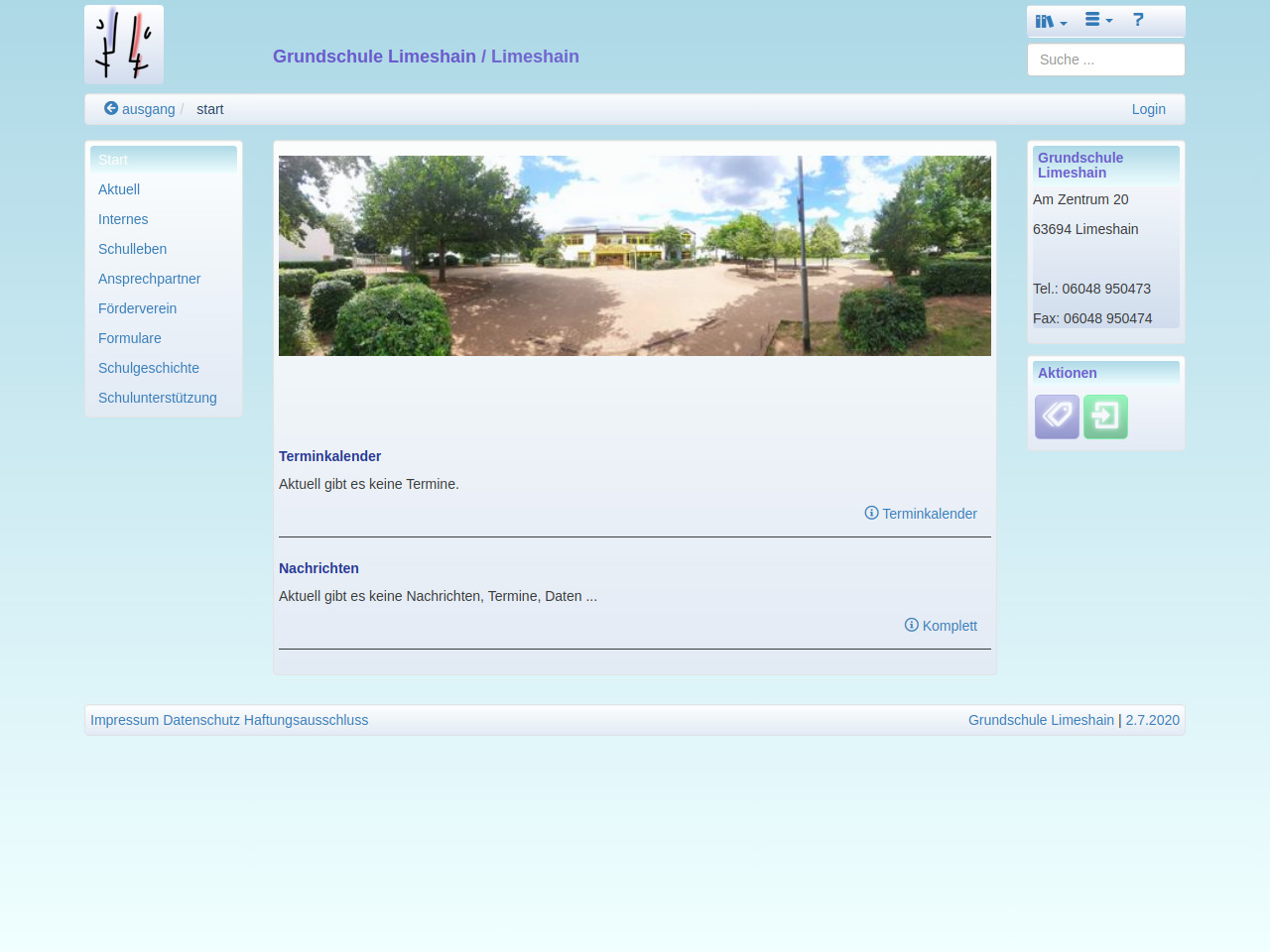Click the school panorama photo

coord(635,256)
